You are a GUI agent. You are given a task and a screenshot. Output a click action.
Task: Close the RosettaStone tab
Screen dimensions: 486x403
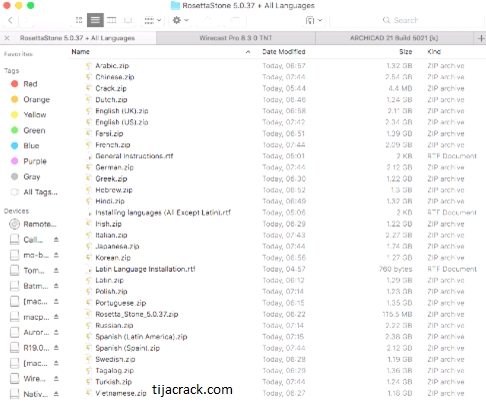(7, 38)
